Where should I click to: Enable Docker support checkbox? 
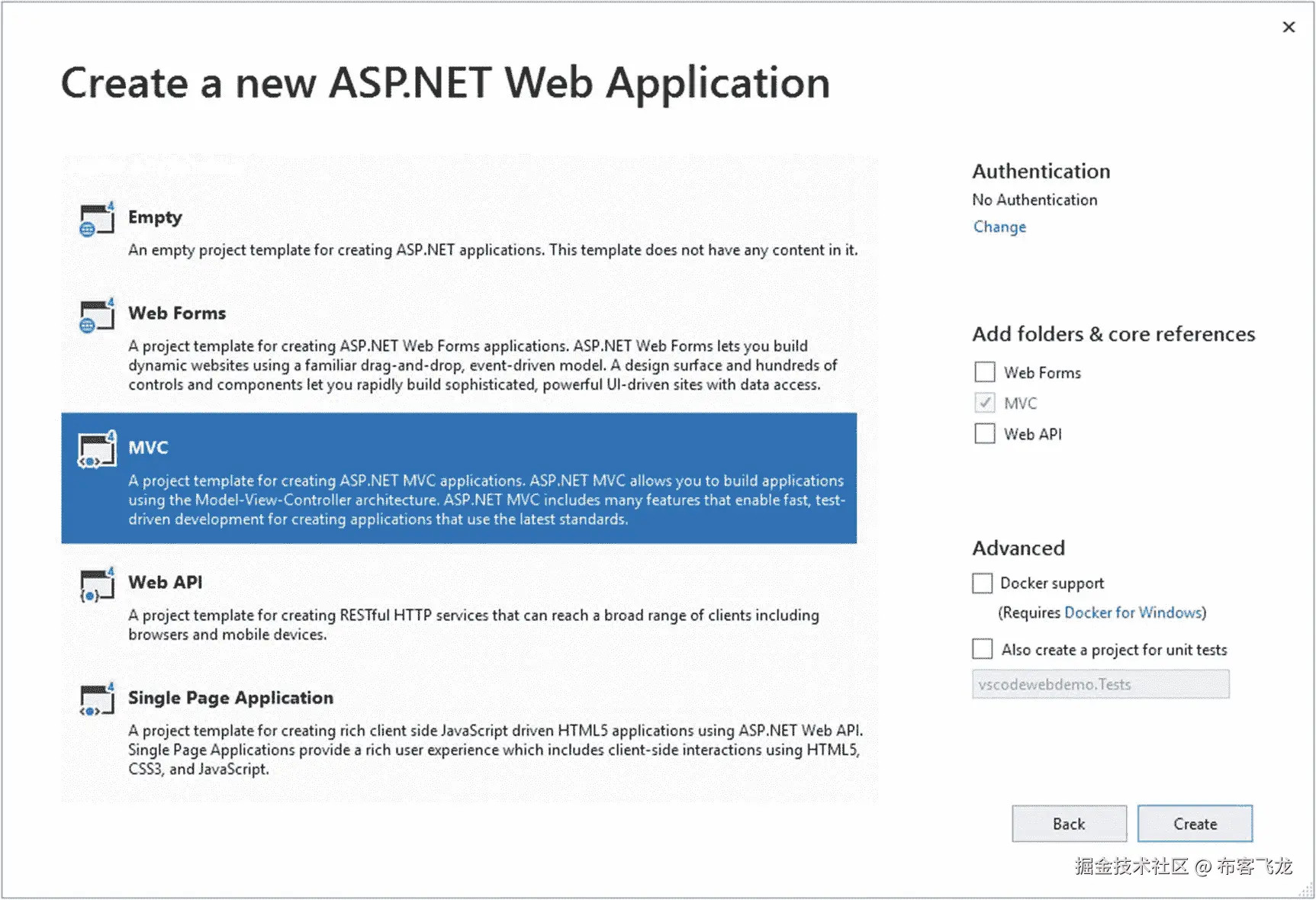[983, 583]
